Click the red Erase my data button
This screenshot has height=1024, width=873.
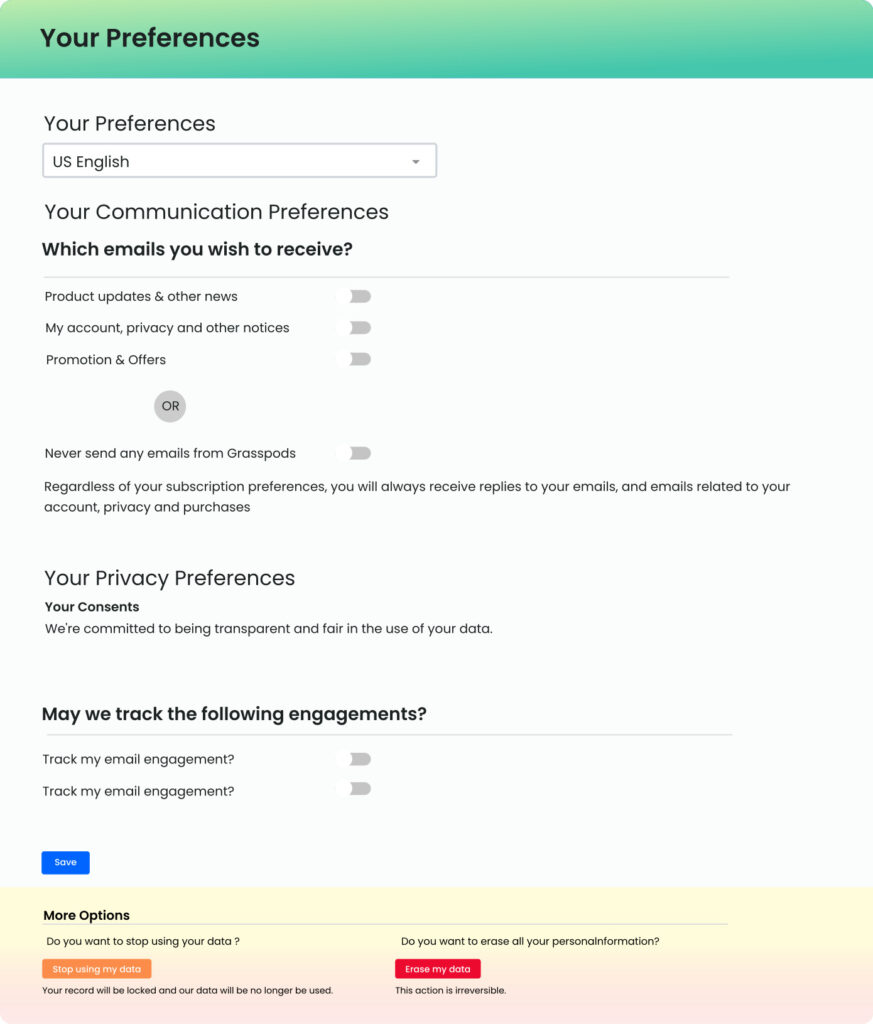click(437, 969)
